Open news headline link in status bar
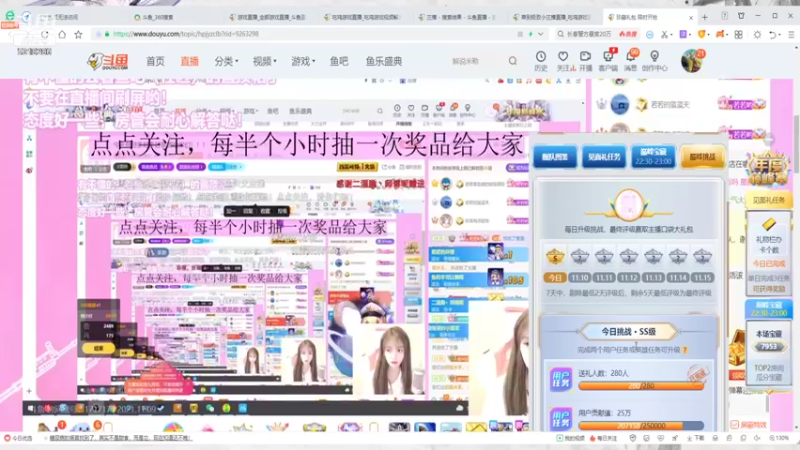The height and width of the screenshot is (450, 800). coord(120,438)
